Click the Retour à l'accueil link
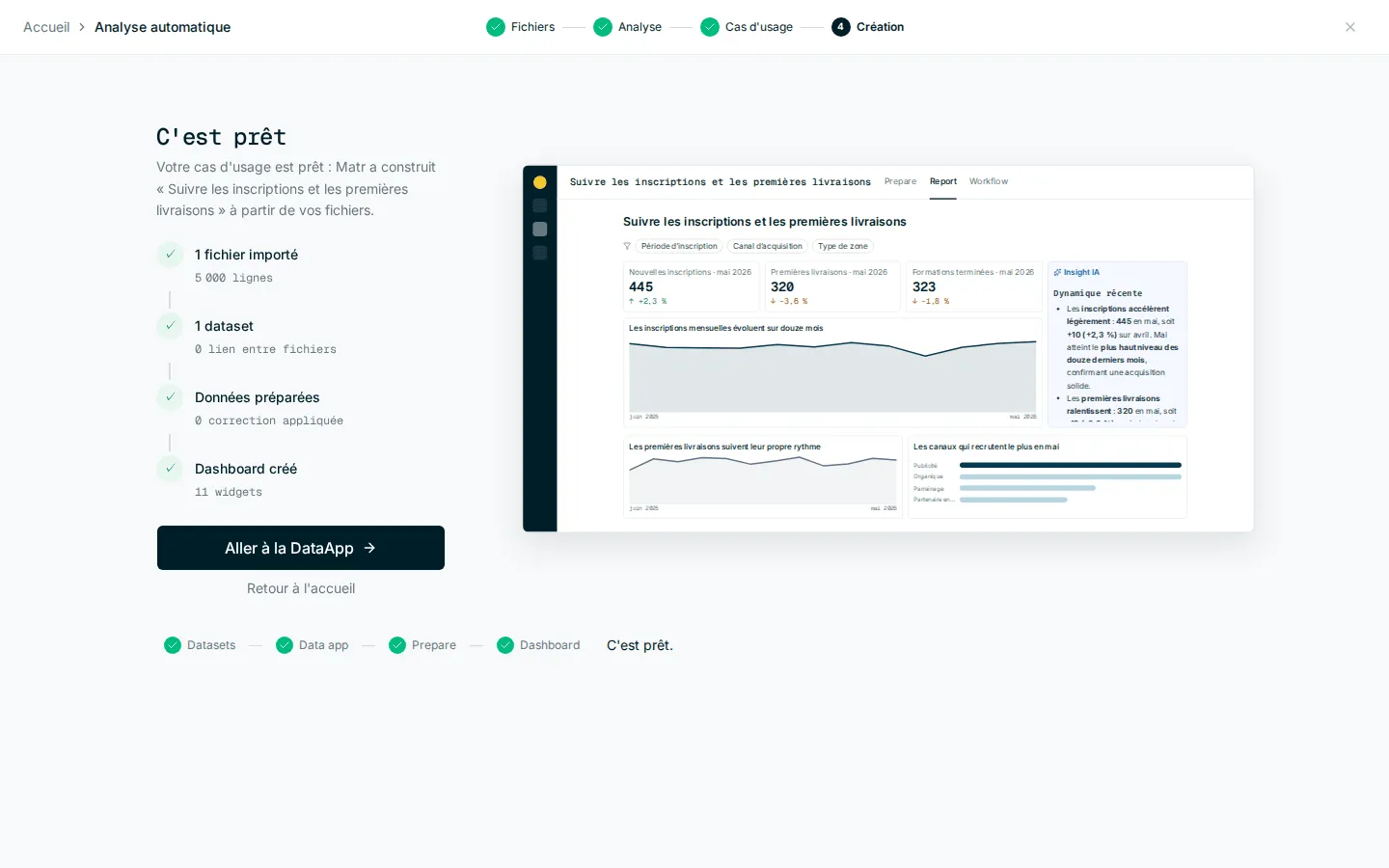Image resolution: width=1389 pixels, height=868 pixels. 301,588
